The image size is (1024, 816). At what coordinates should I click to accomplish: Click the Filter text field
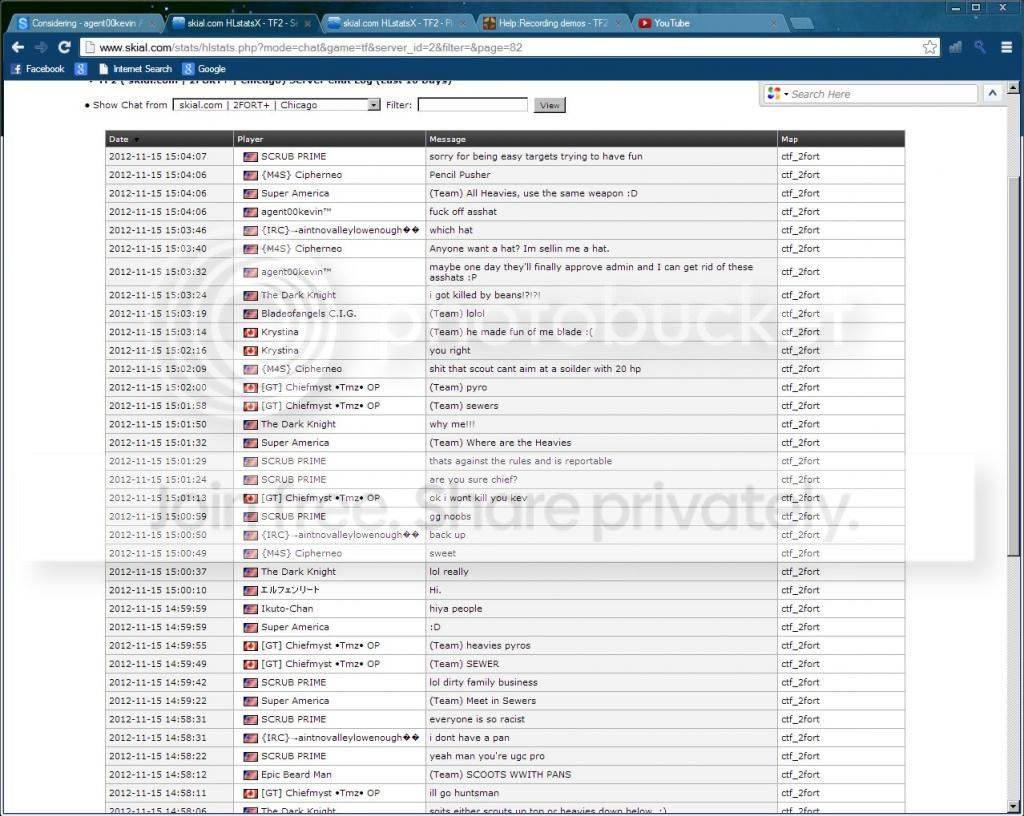472,104
